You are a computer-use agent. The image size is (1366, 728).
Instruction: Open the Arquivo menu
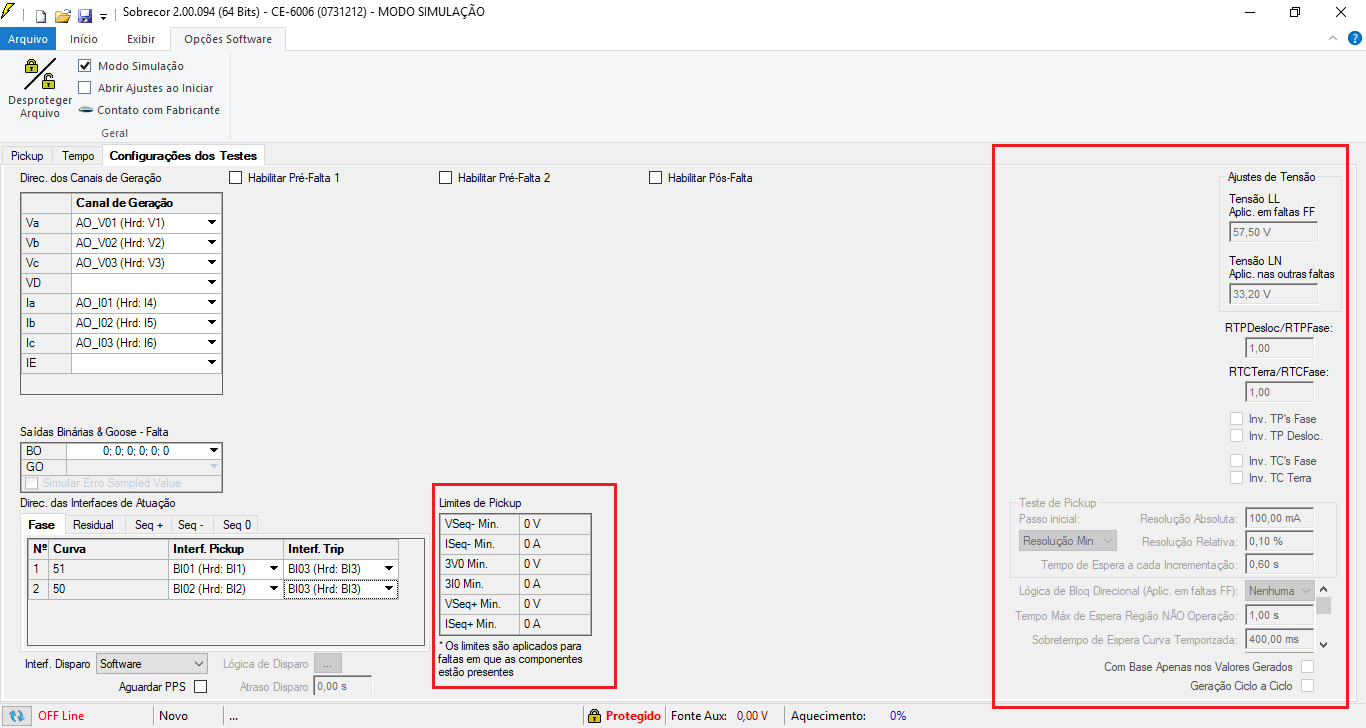coord(28,39)
